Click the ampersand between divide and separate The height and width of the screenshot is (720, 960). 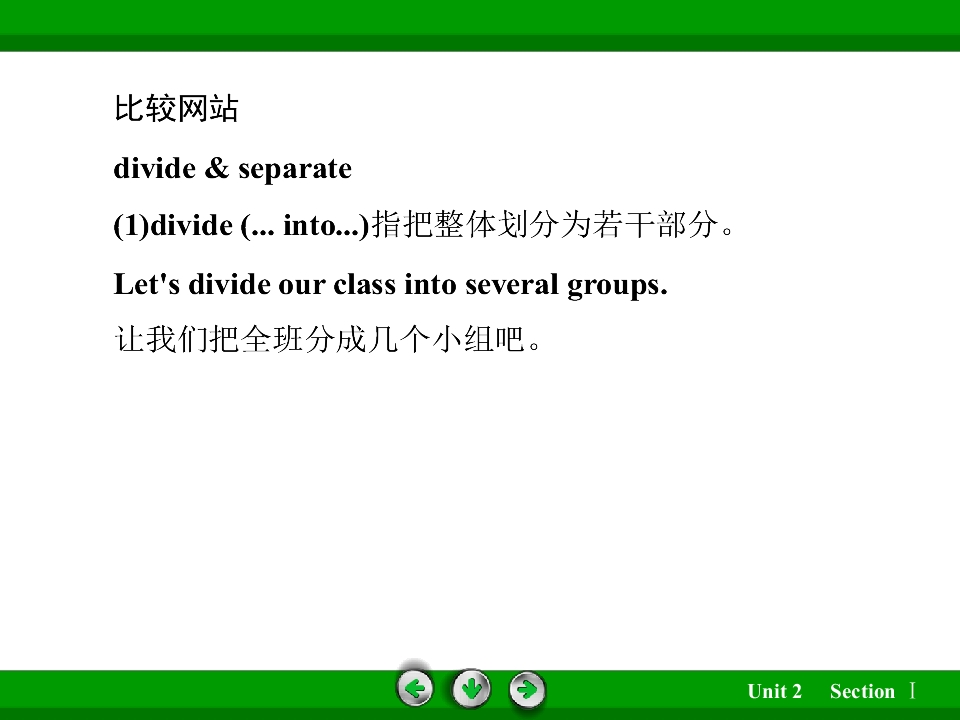pyautogui.click(x=217, y=168)
